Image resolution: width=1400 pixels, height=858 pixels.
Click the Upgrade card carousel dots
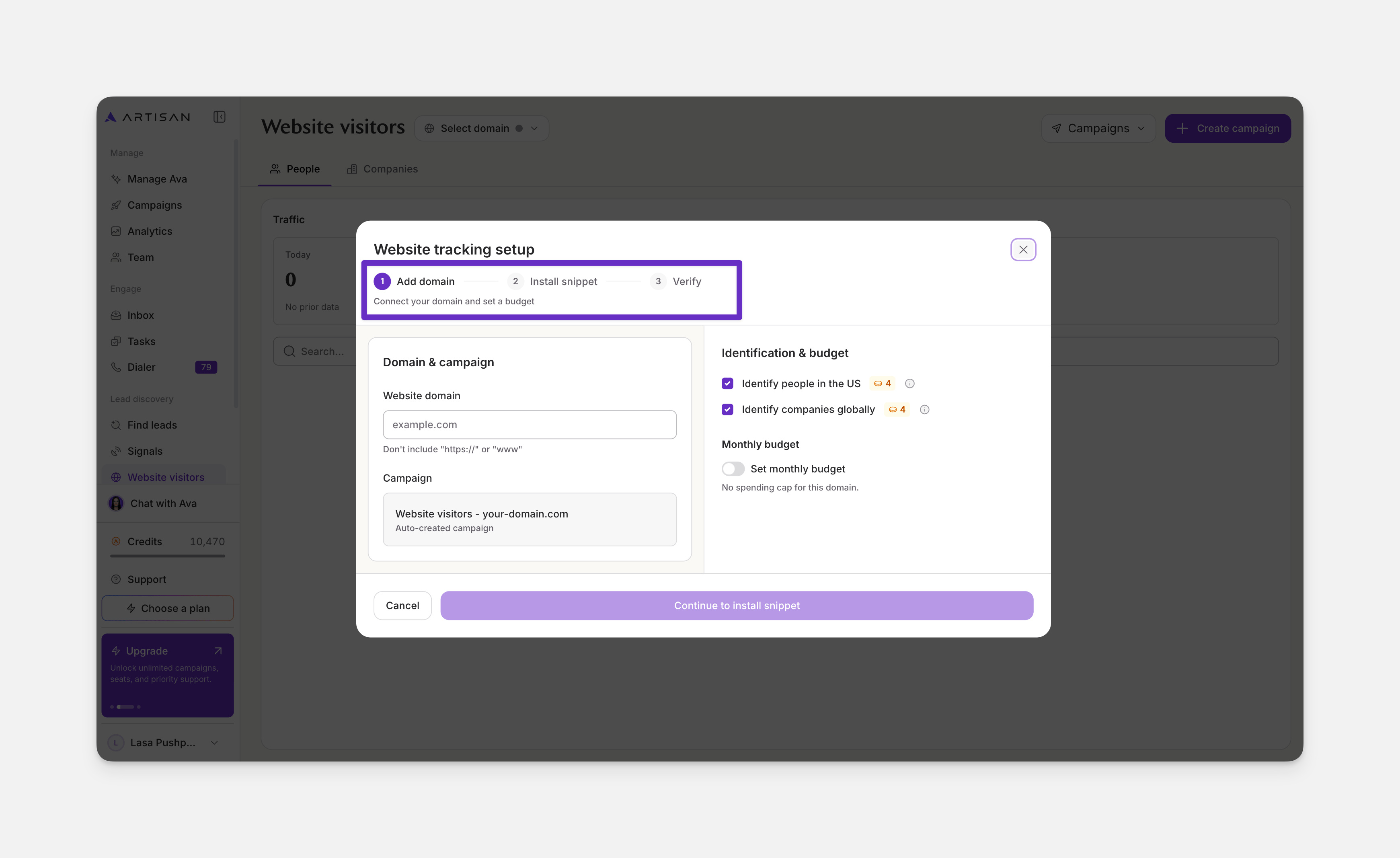pos(125,707)
